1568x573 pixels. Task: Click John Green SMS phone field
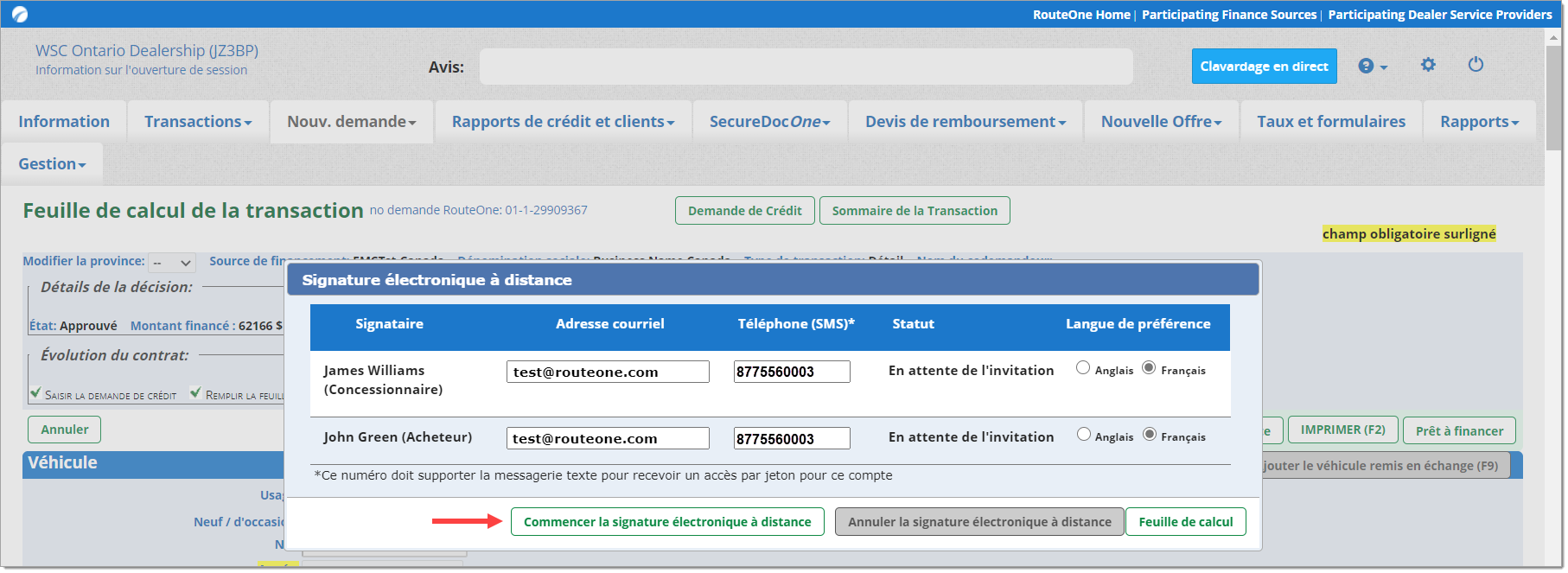(x=792, y=438)
